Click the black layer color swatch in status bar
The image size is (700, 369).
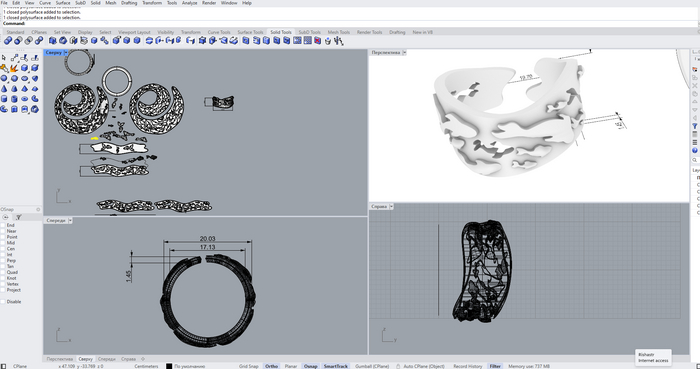(169, 366)
